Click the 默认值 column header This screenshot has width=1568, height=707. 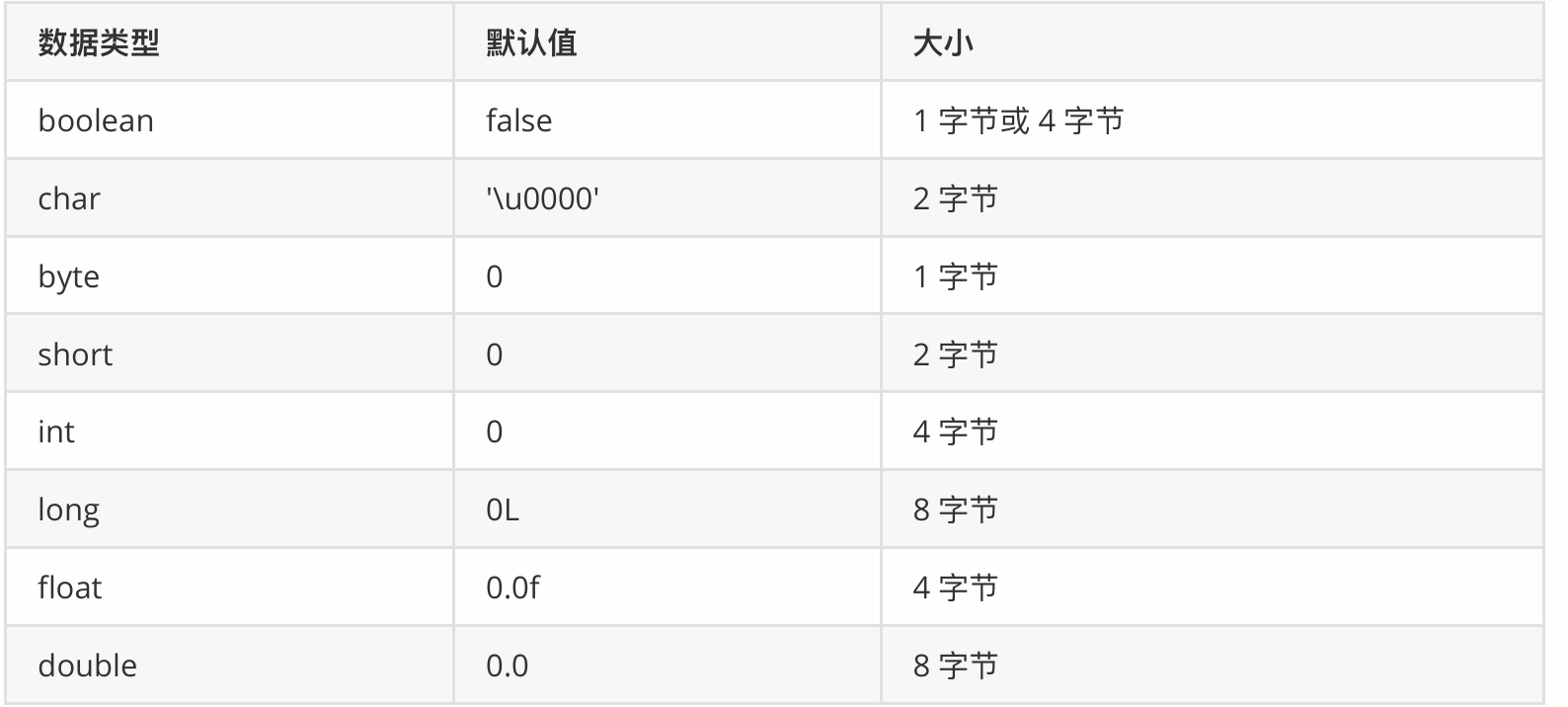(531, 43)
